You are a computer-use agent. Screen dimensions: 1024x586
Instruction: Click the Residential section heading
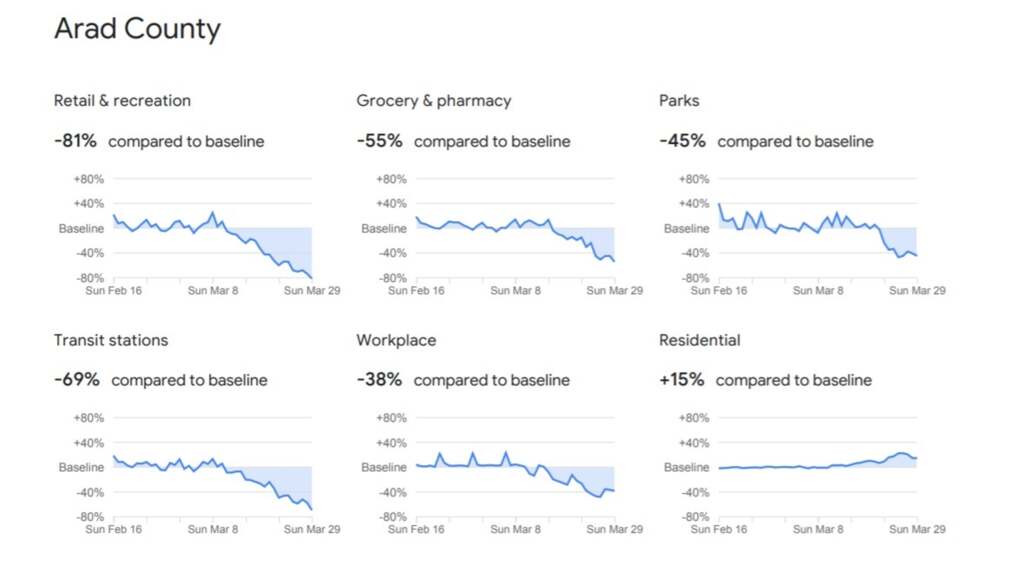699,340
